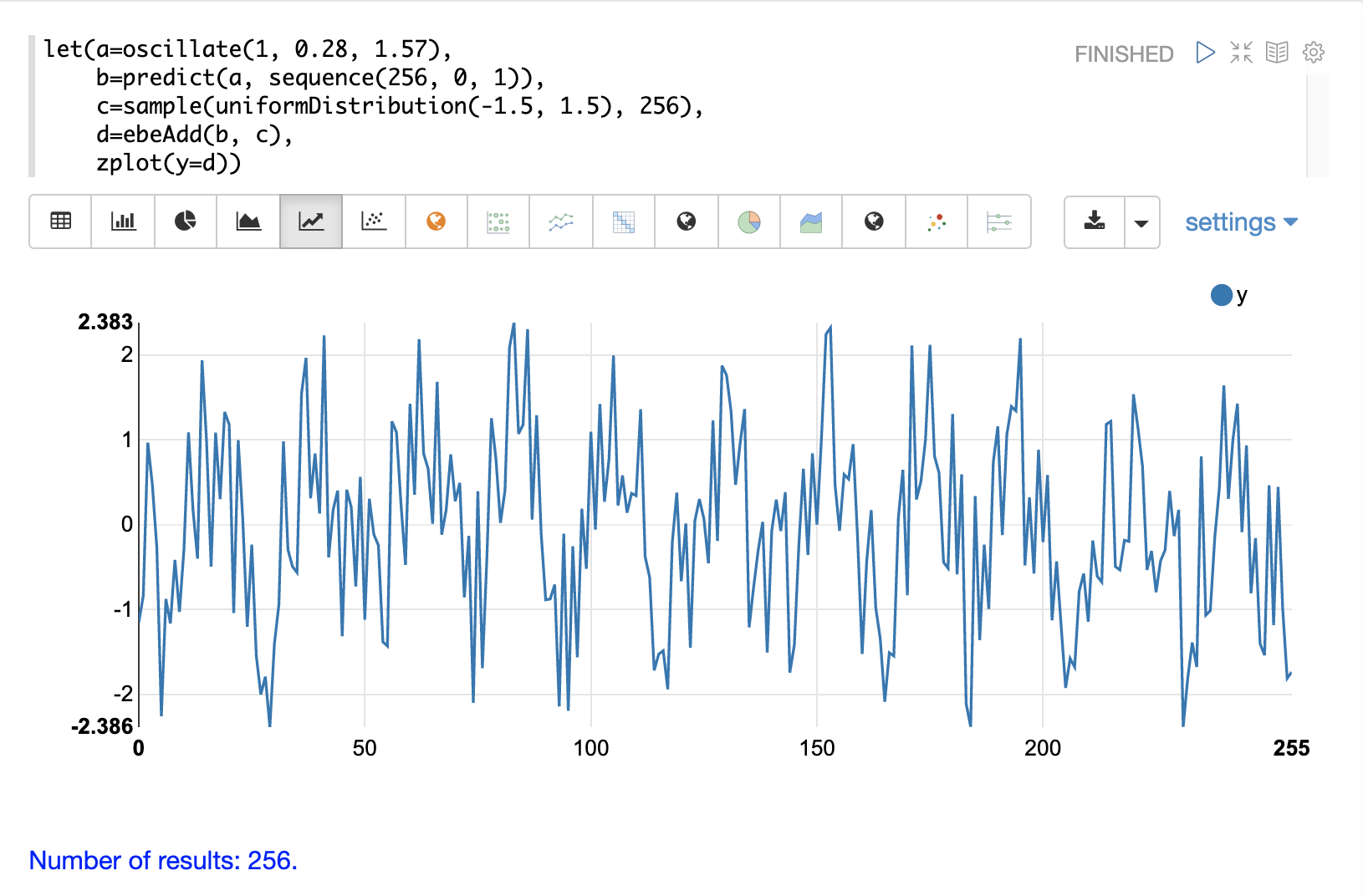Toggle the line chart view button
Screen dimensions: 1363x896
311,221
